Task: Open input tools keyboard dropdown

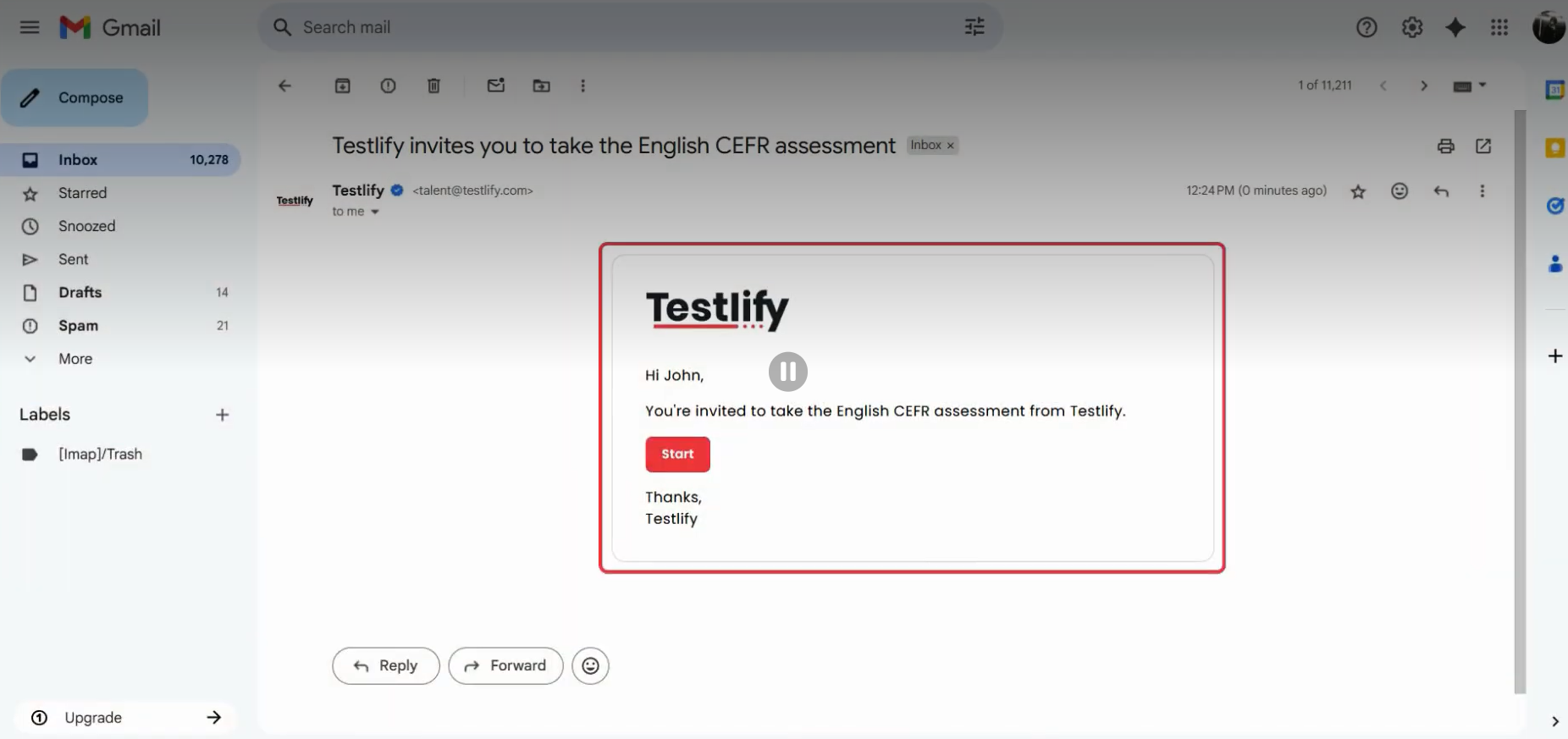Action: (x=1470, y=85)
